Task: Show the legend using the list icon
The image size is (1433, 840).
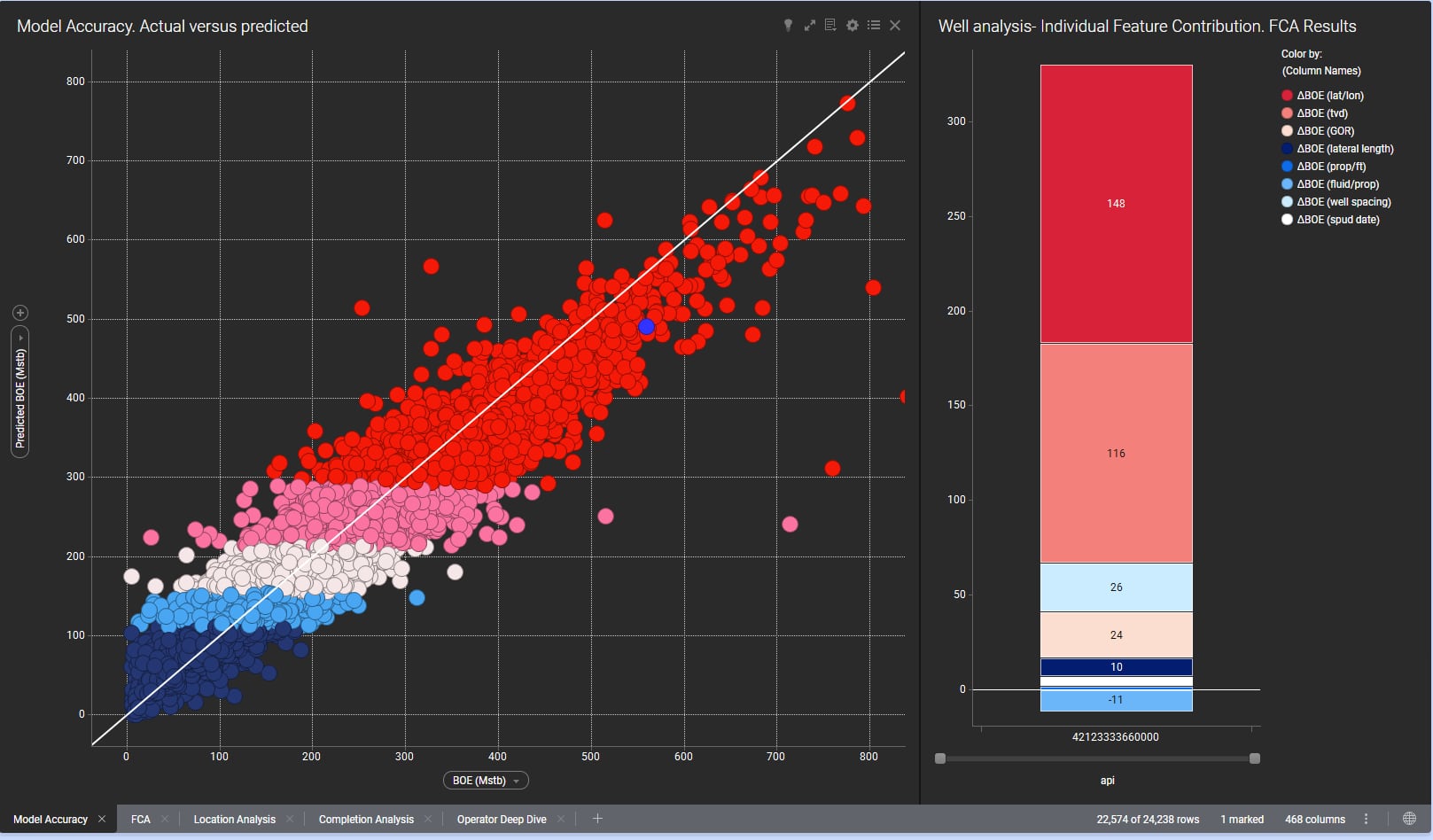Action: pyautogui.click(x=873, y=26)
